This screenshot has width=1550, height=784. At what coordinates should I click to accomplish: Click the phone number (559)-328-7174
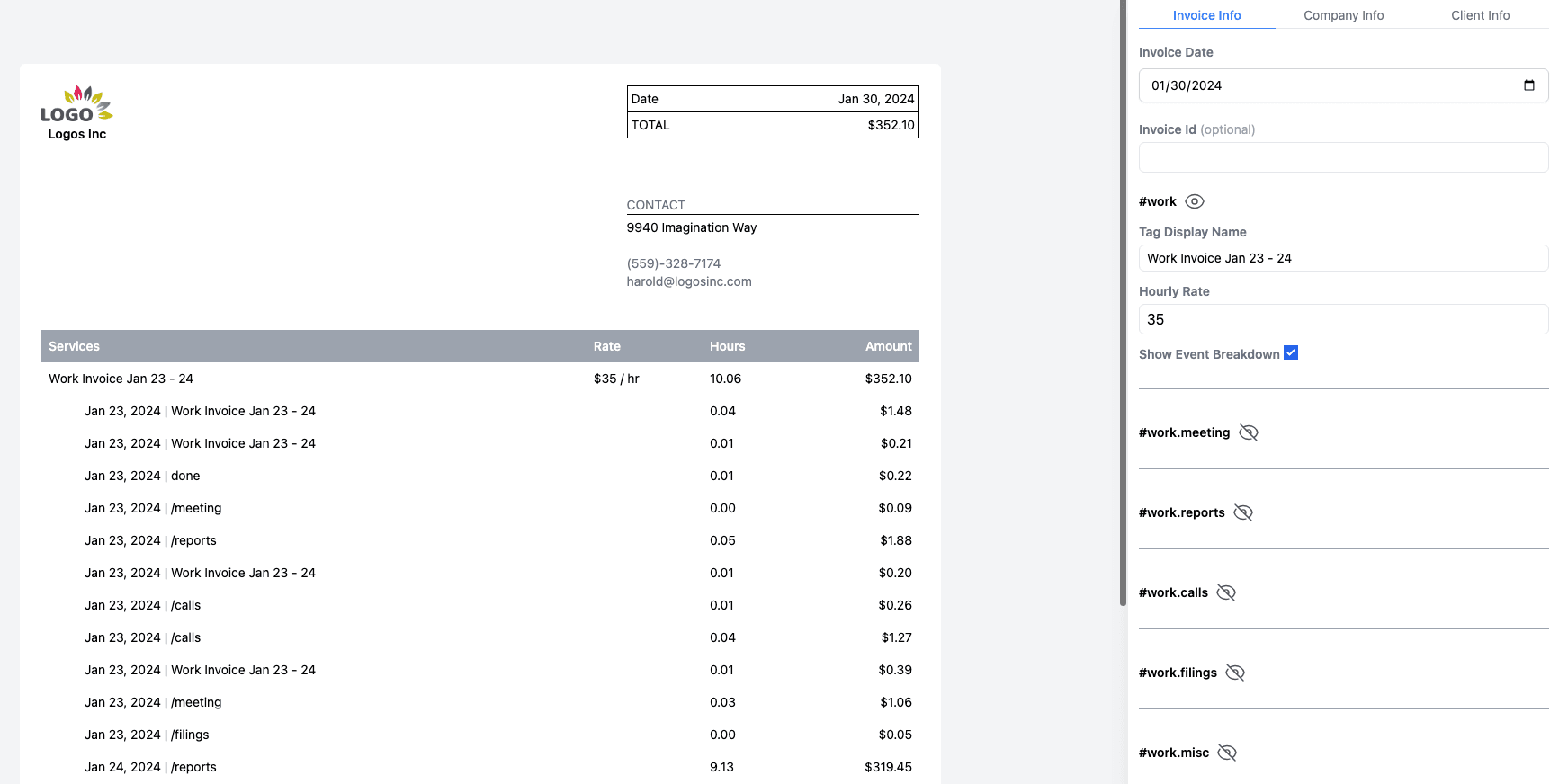pos(673,263)
